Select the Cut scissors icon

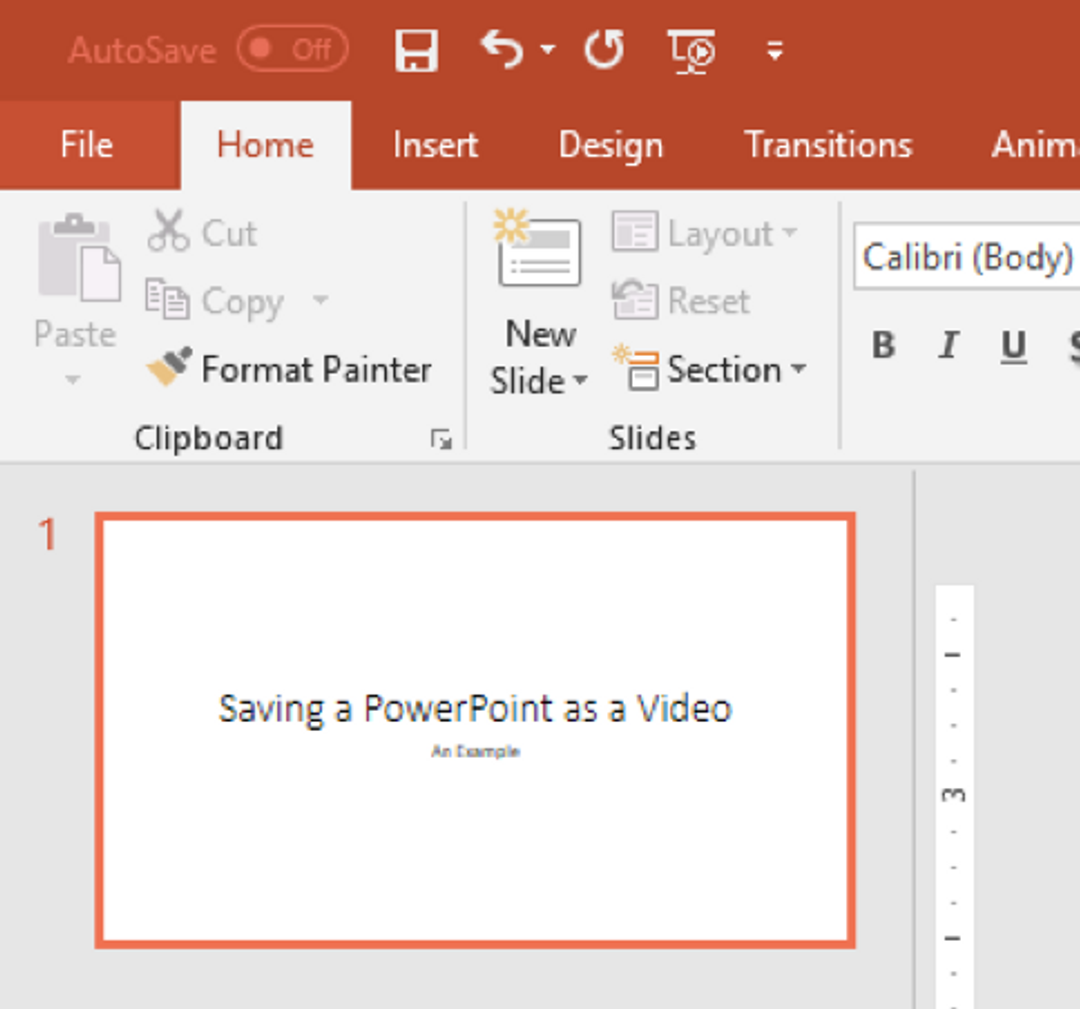point(170,231)
